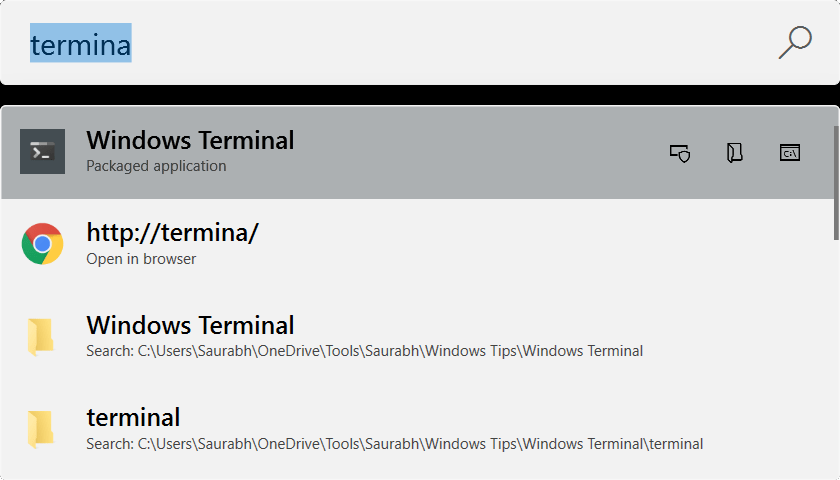The width and height of the screenshot is (840, 480).
Task: Click the Chrome browser icon
Action: tap(42, 244)
